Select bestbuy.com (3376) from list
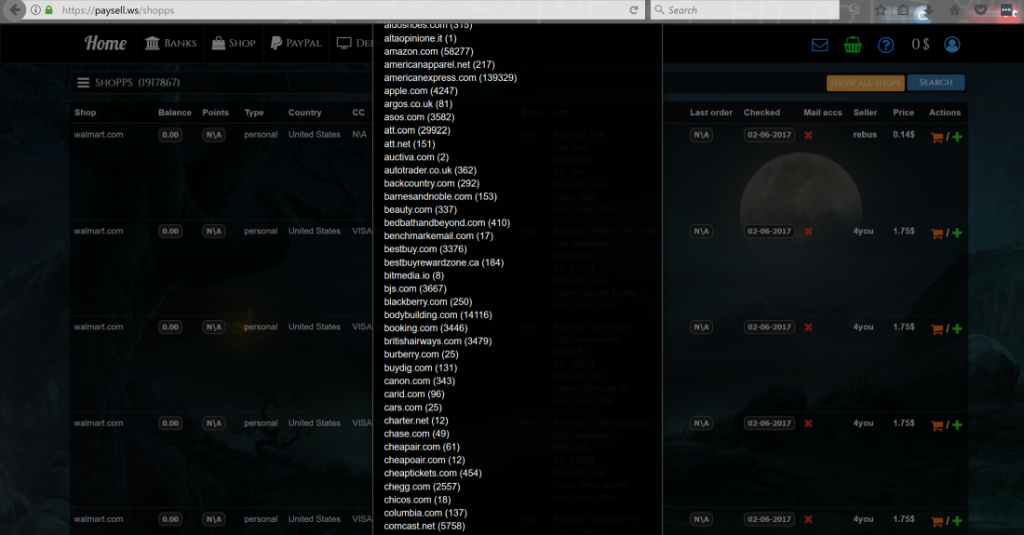The image size is (1024, 535). pyautogui.click(x=425, y=249)
